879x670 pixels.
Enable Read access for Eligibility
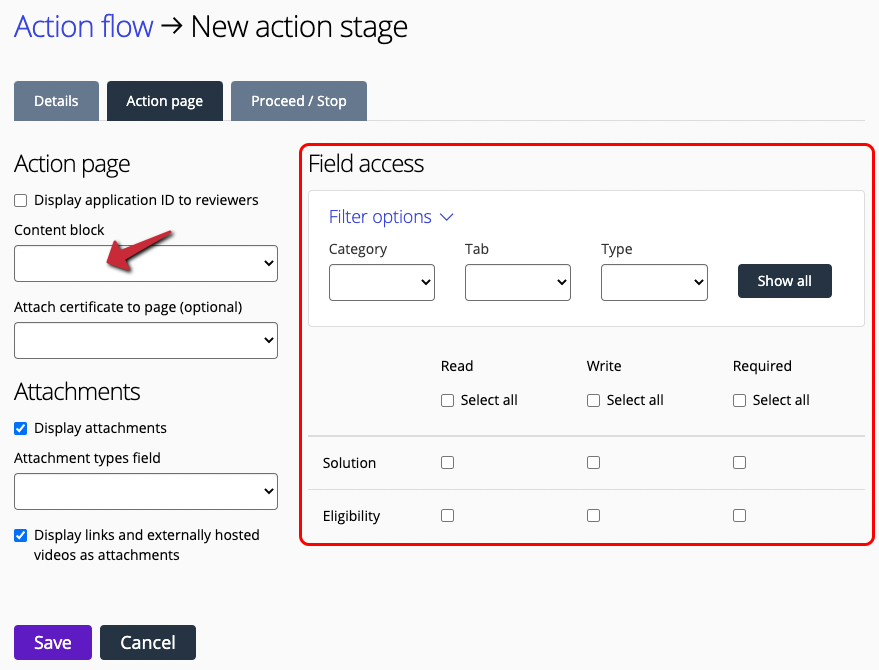coord(447,515)
